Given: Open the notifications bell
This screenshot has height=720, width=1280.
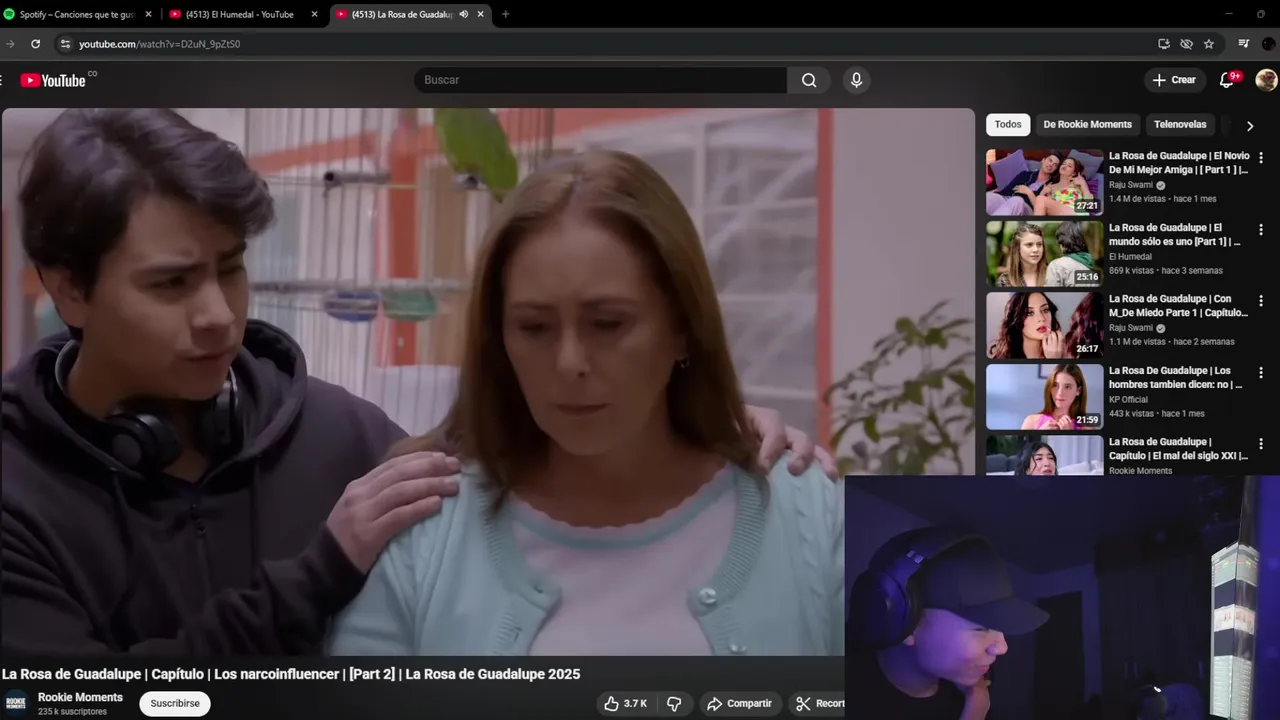Looking at the screenshot, I should 1227,80.
